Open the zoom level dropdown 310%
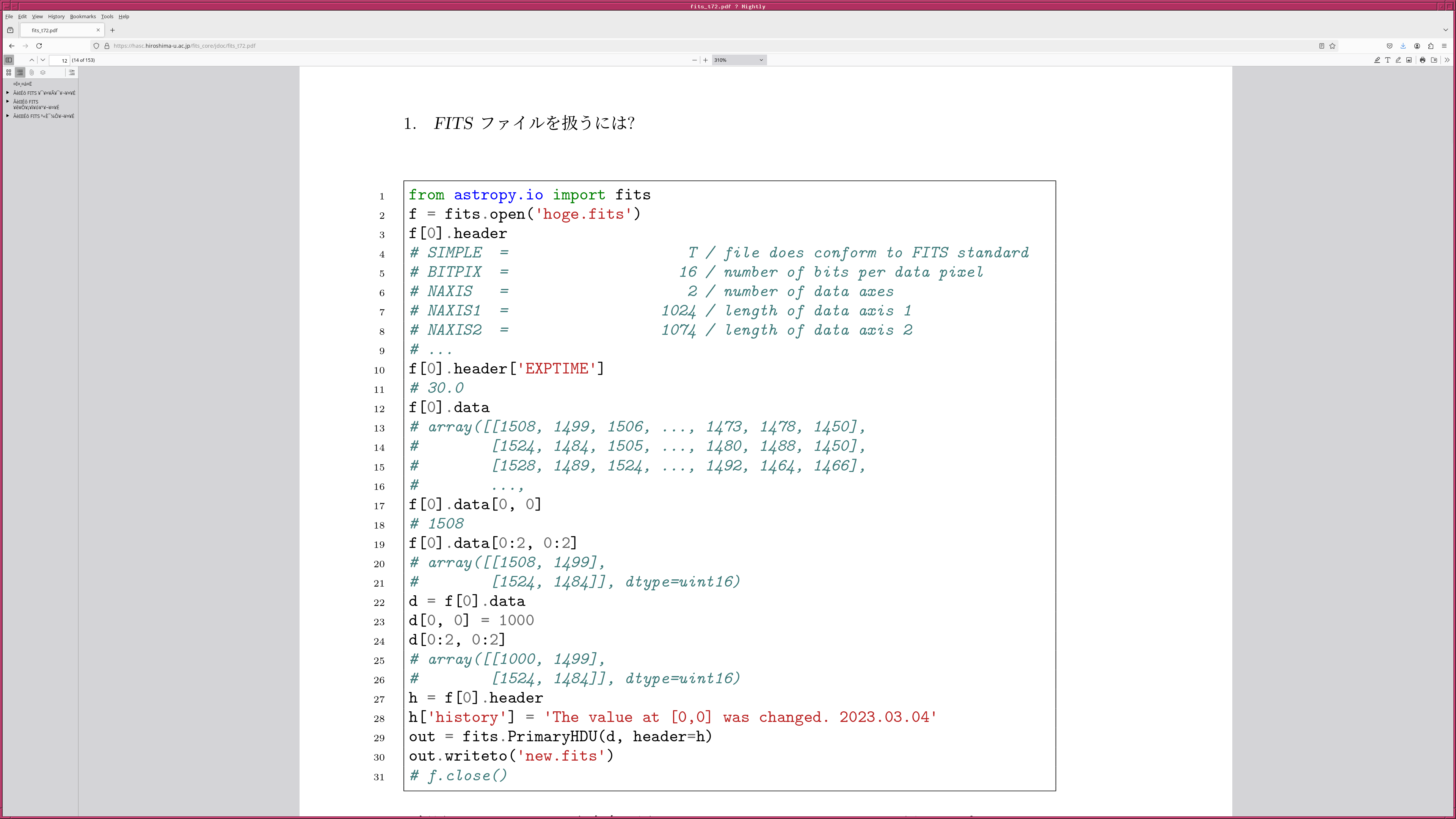The height and width of the screenshot is (819, 1456). coord(739,60)
